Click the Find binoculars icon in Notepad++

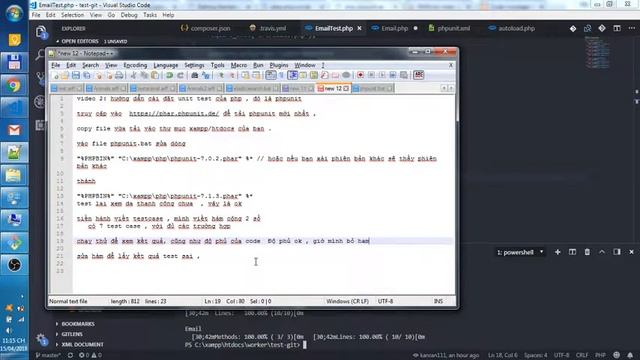(195, 76)
